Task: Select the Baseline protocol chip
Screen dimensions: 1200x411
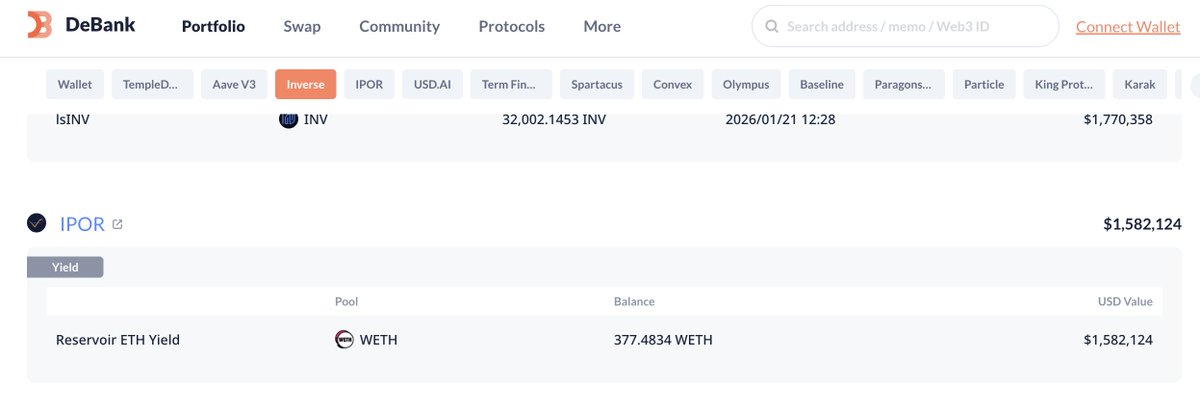Action: [x=821, y=84]
